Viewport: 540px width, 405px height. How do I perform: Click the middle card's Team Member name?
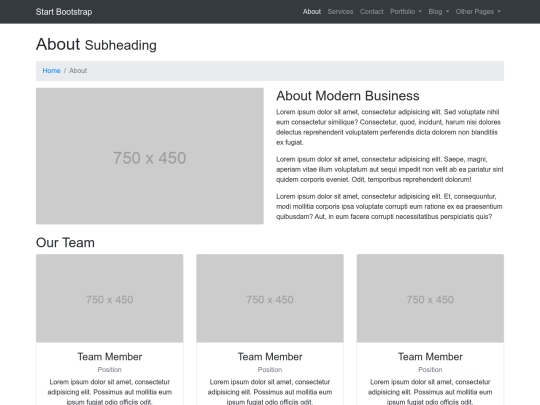tap(270, 356)
